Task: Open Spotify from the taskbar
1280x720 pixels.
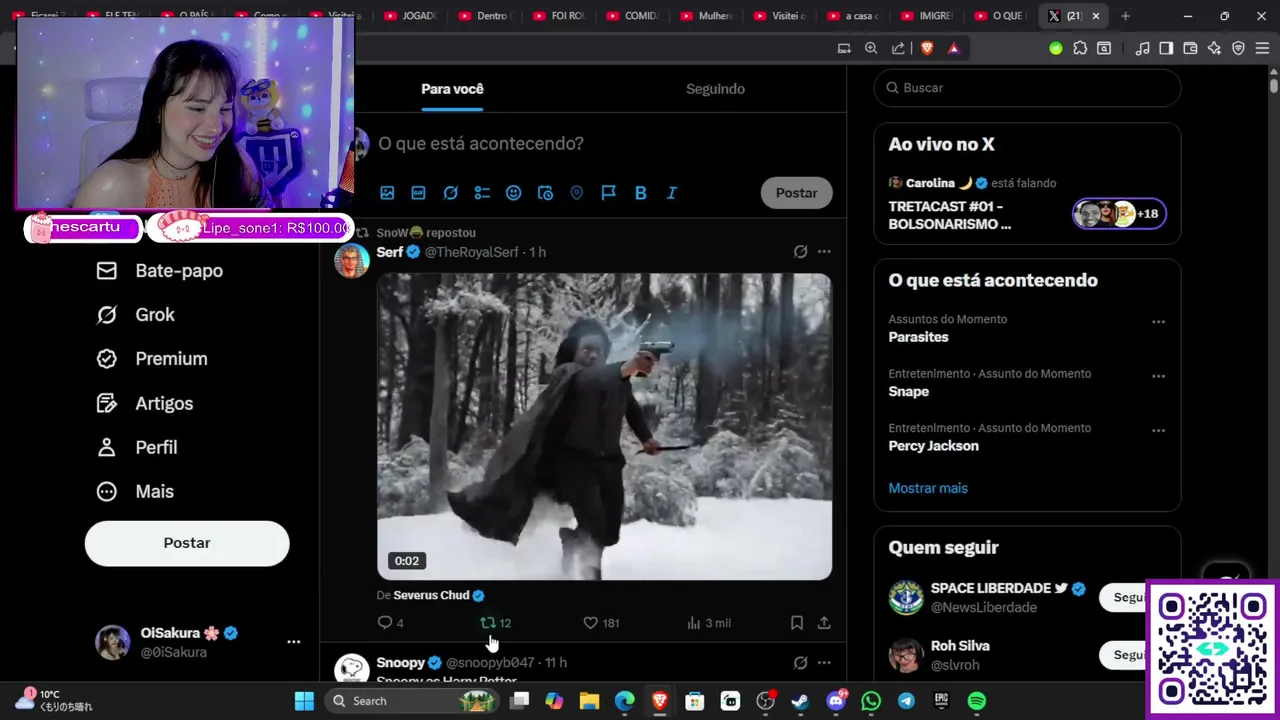Action: click(977, 701)
